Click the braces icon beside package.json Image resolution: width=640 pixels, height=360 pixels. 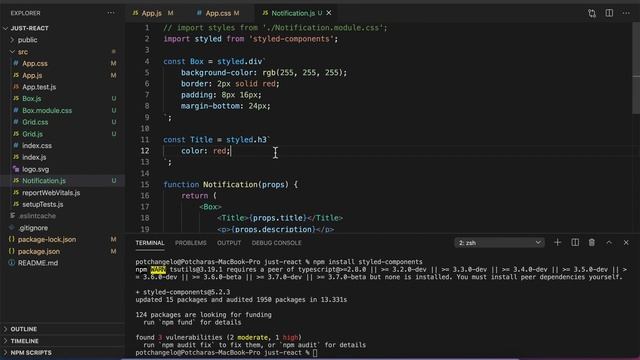(x=11, y=251)
